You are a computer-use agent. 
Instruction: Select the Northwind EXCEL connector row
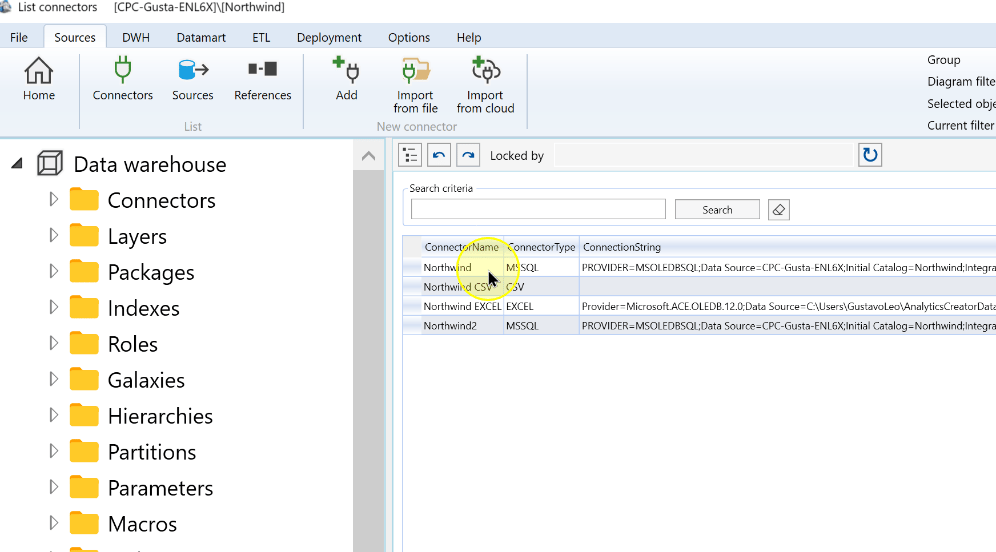[x=699, y=306]
